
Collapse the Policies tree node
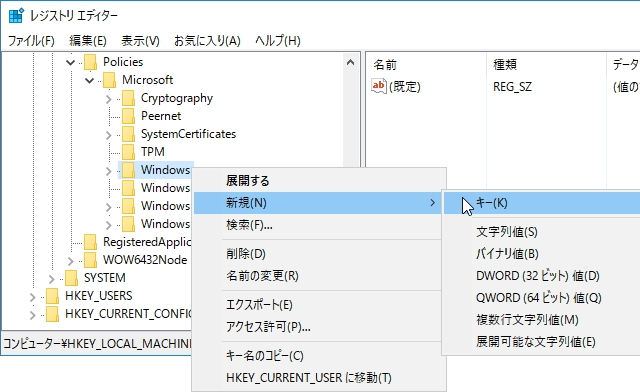click(71, 62)
